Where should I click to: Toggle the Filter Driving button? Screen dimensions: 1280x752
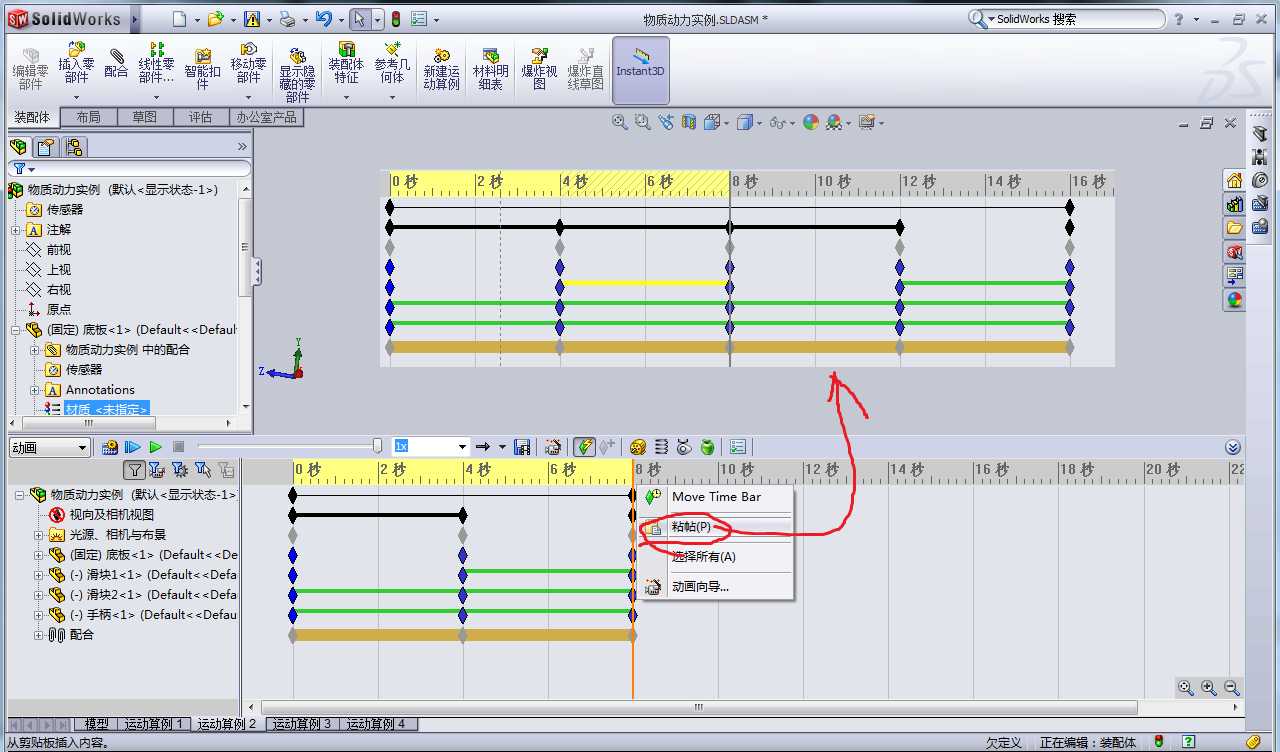click(179, 469)
